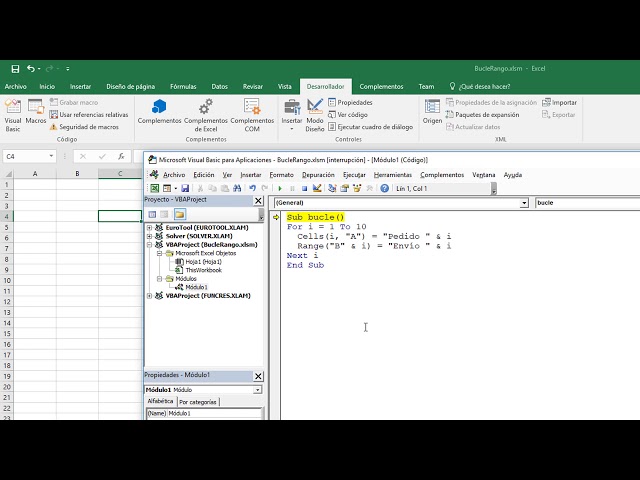Select ThisWorkbook in project tree

click(199, 270)
